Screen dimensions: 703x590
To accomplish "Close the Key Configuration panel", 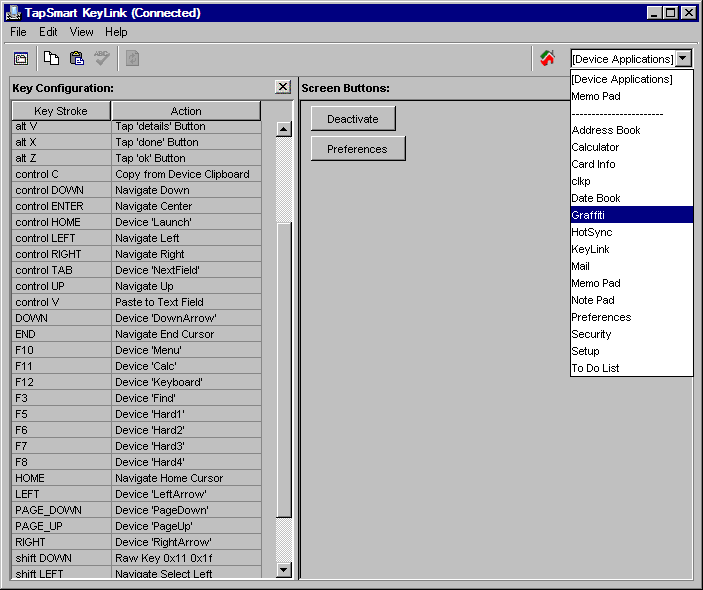I will tap(283, 87).
